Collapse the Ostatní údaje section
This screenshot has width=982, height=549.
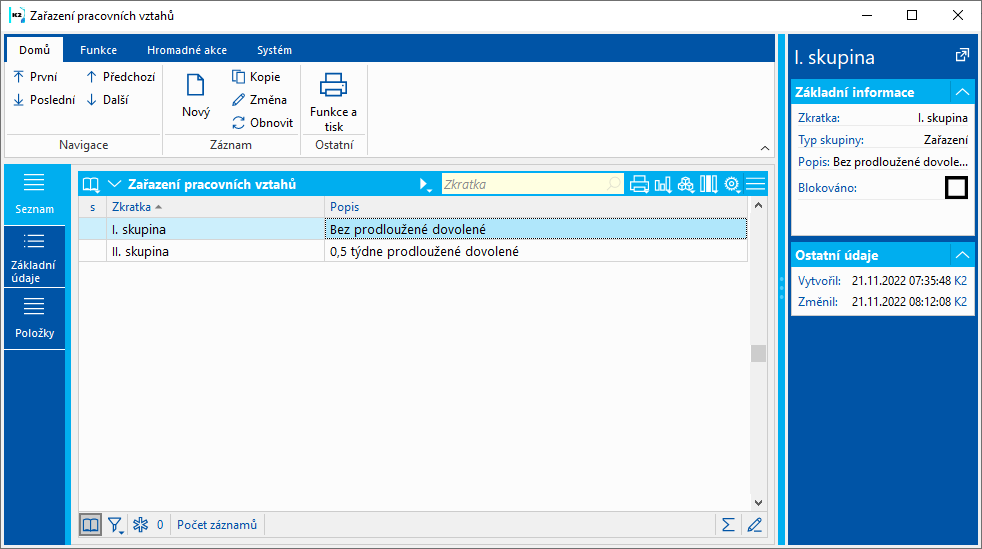click(x=961, y=255)
